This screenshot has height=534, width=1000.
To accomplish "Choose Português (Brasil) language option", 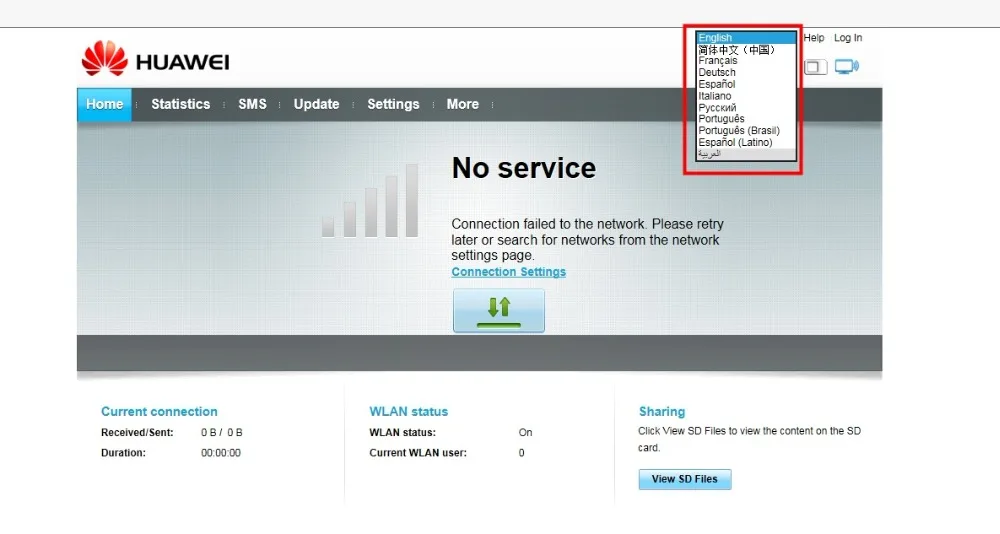I will (746, 130).
